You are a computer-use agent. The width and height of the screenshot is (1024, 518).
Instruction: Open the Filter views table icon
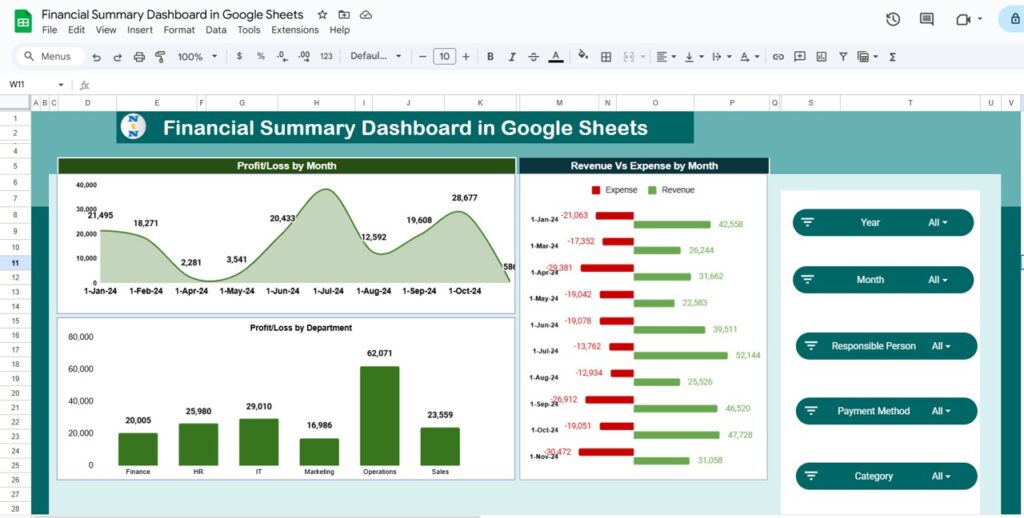click(x=867, y=57)
